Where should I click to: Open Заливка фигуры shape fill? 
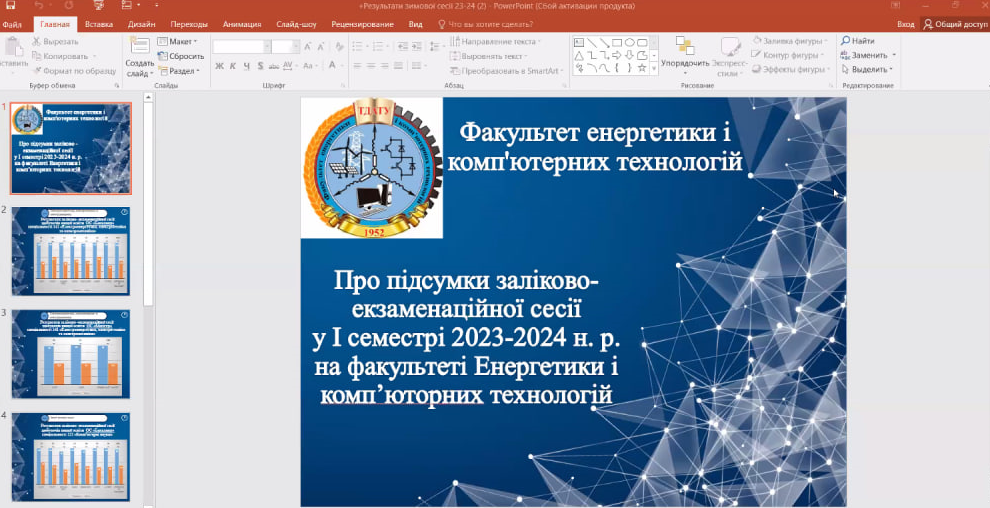[x=789, y=41]
